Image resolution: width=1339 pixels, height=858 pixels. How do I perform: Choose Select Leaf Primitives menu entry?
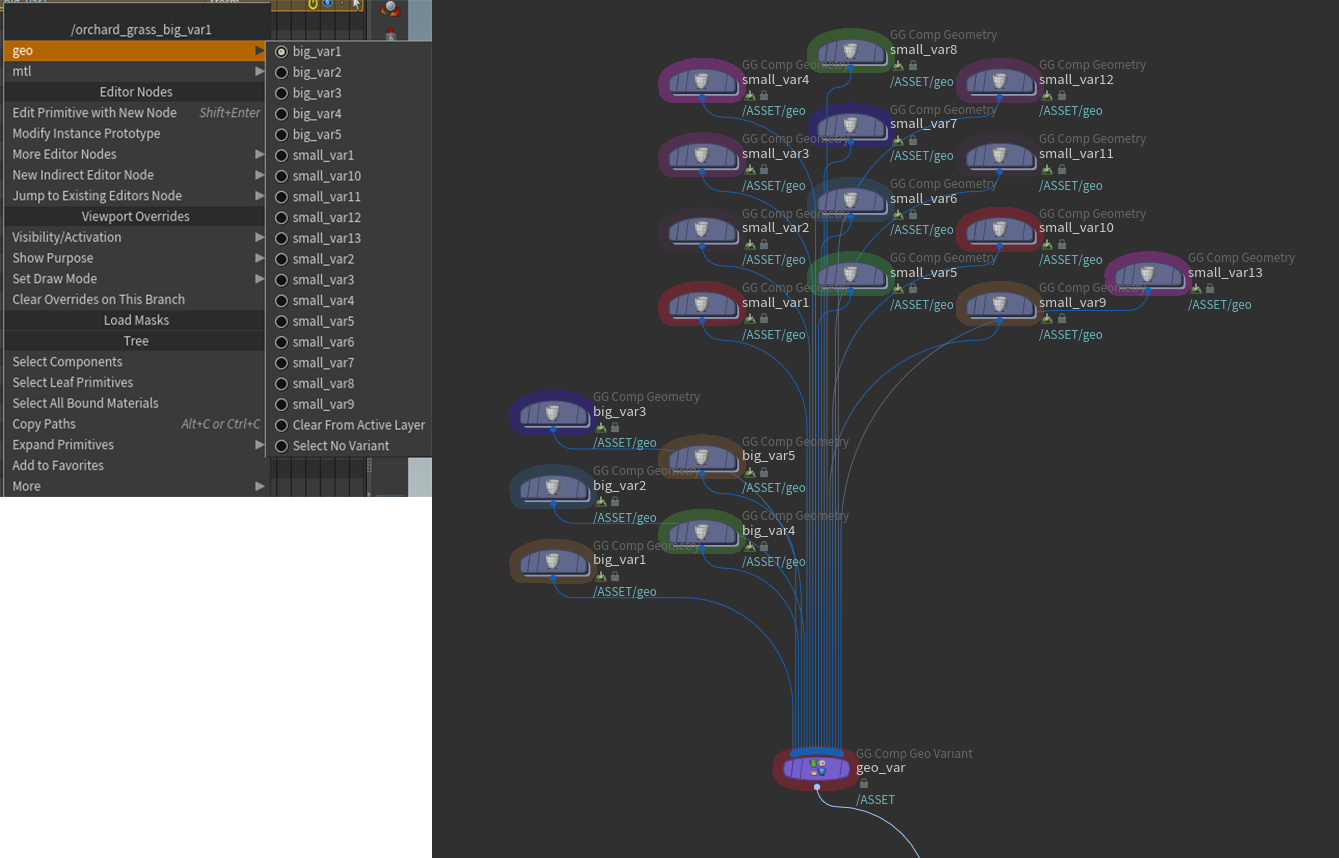72,382
